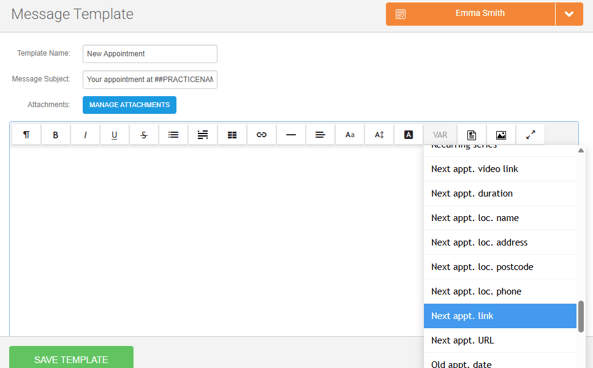Click the document/file toolbar icon
This screenshot has width=593, height=368.
click(x=472, y=135)
